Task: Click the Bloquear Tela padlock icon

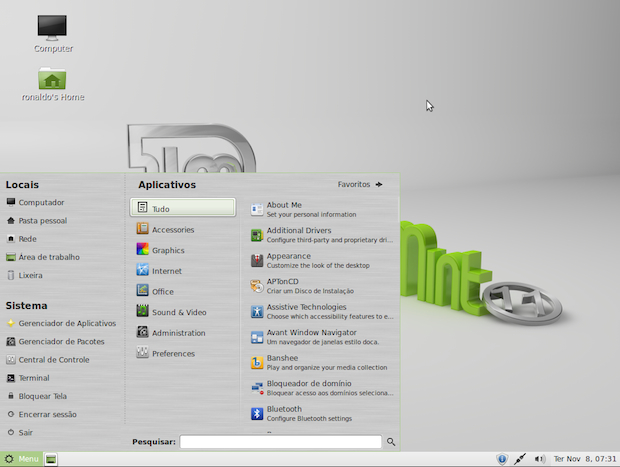Action: [11, 396]
